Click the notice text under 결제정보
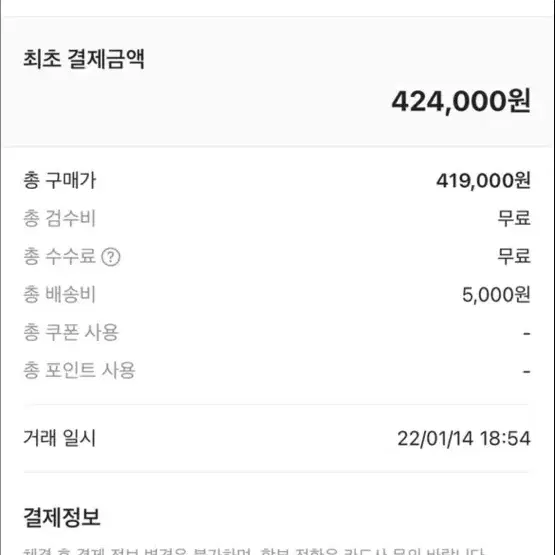This screenshot has height=555, width=555. pos(253,551)
